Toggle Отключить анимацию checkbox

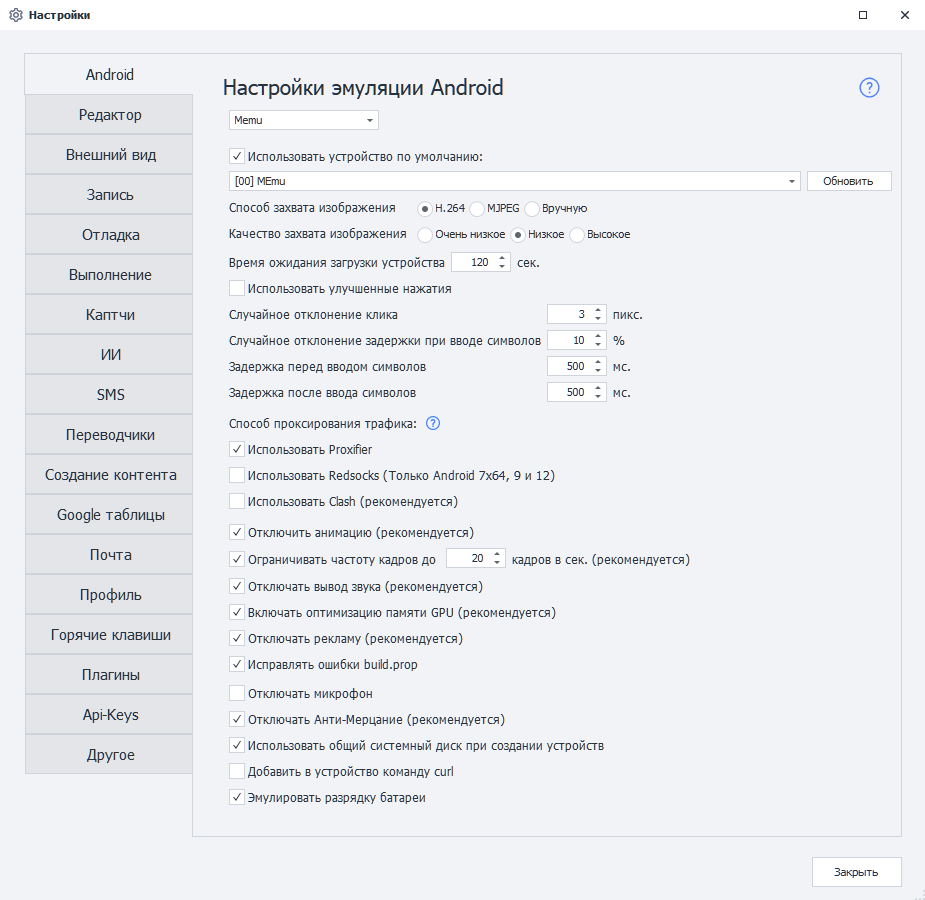click(237, 533)
